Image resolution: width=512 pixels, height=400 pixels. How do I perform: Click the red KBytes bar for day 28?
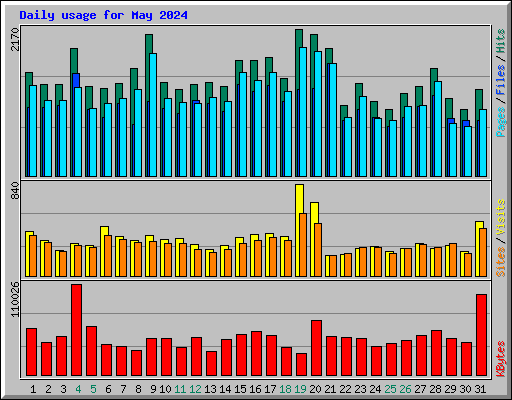tap(436, 353)
